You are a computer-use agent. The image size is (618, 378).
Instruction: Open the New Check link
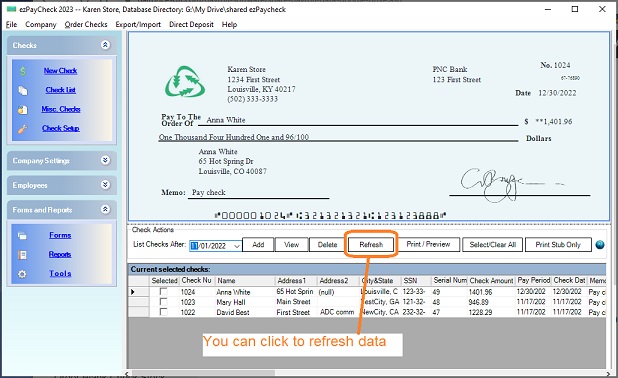pyautogui.click(x=60, y=71)
